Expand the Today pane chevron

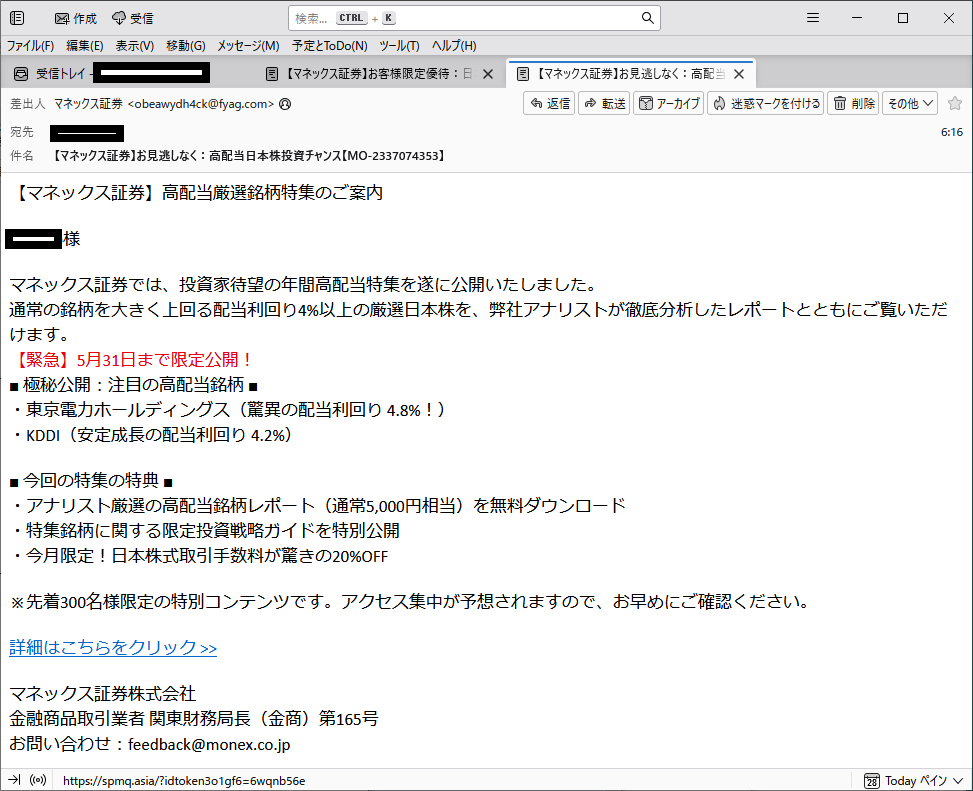[958, 780]
